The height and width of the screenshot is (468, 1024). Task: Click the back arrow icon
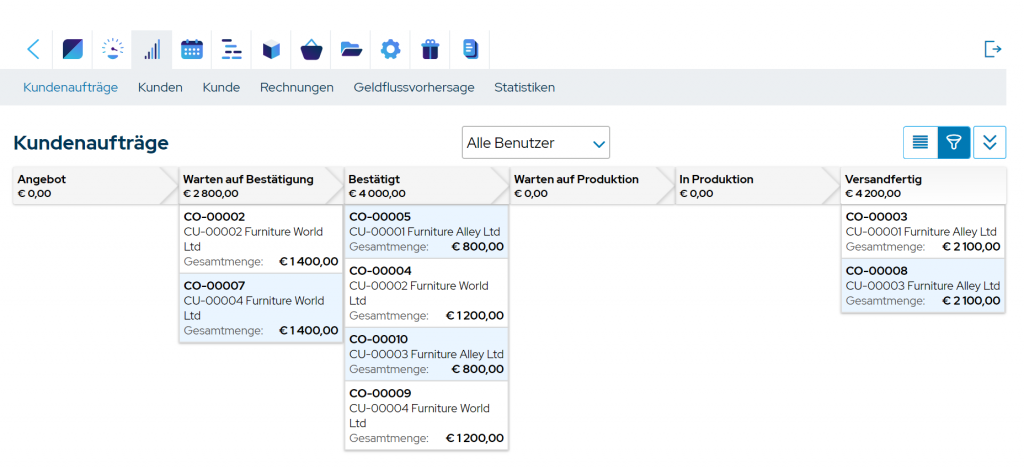[33, 49]
